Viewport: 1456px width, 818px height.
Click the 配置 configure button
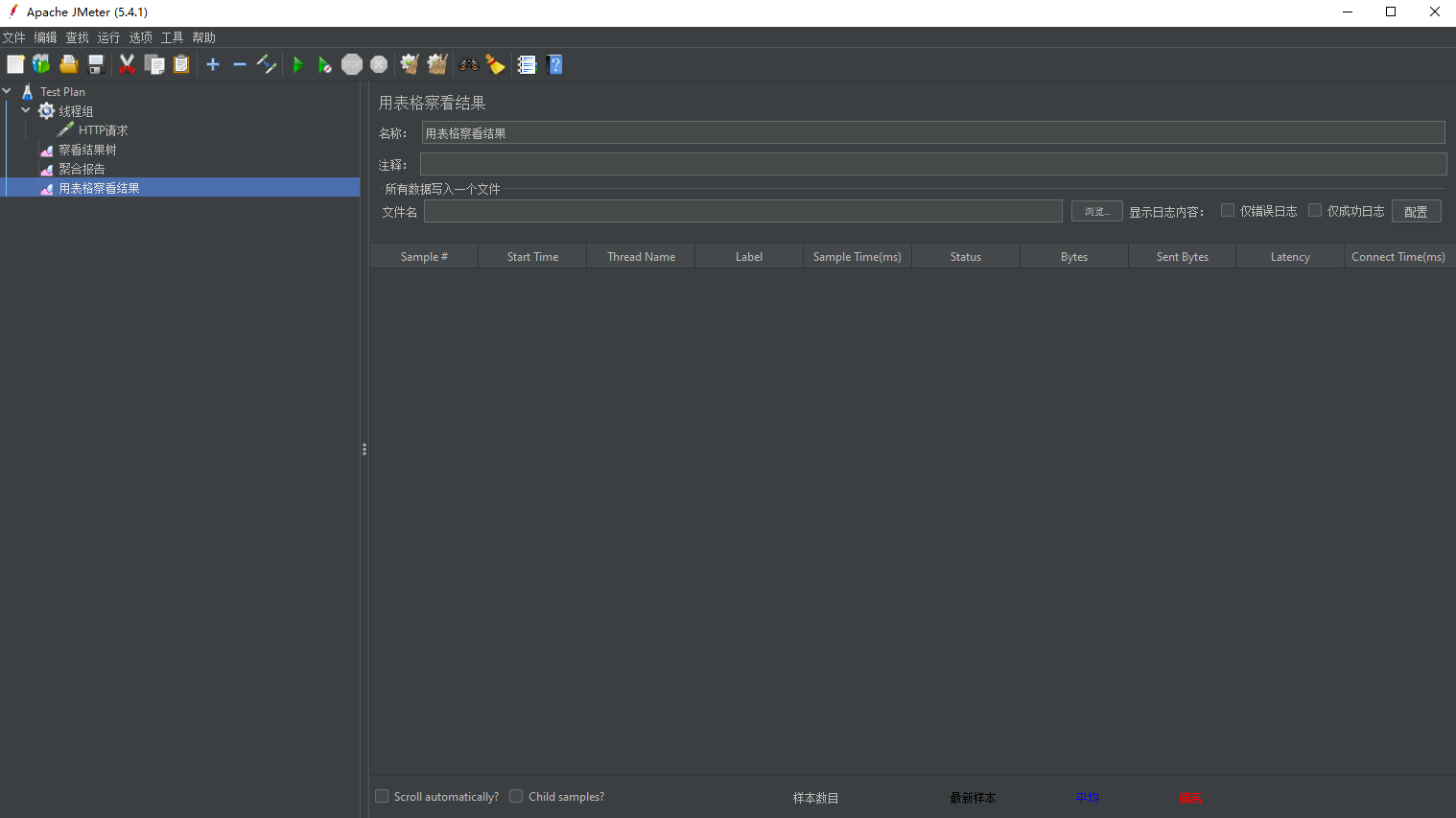1416,211
